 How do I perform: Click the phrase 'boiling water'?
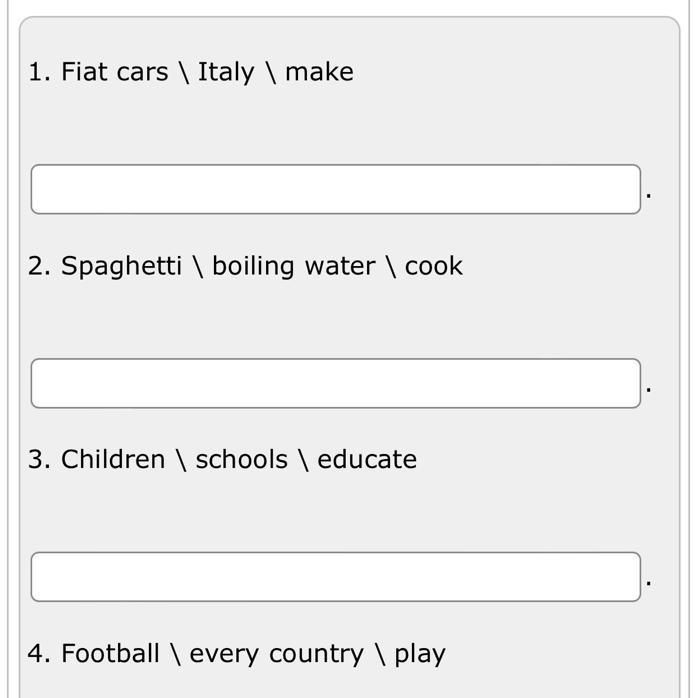(294, 266)
